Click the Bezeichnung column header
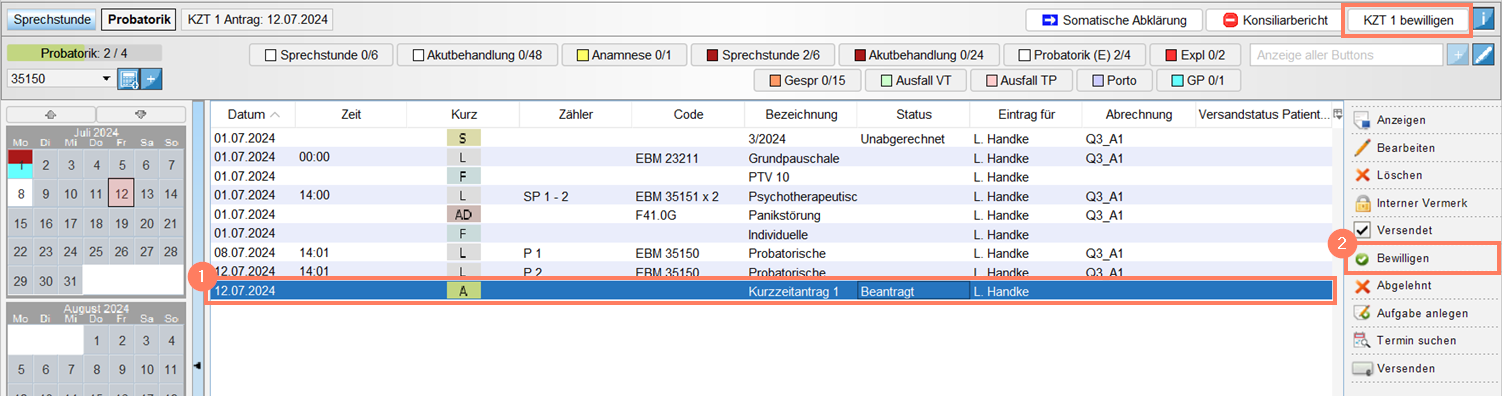This screenshot has width=1502, height=396. [x=801, y=114]
